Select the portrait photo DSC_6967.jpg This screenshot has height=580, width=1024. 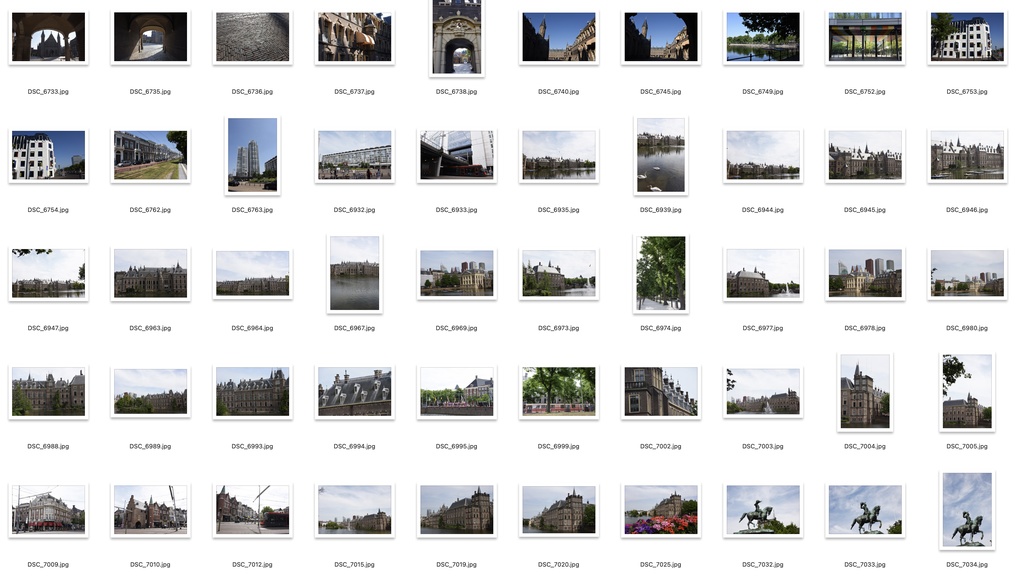tap(355, 274)
